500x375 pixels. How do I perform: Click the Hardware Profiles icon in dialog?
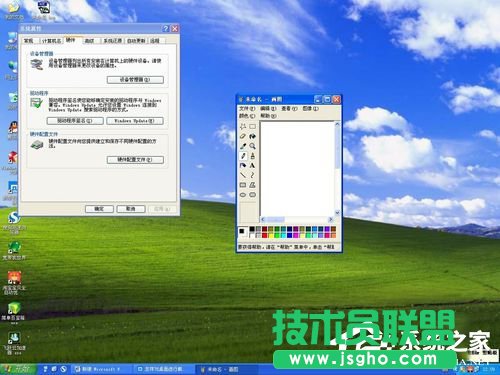click(x=37, y=144)
